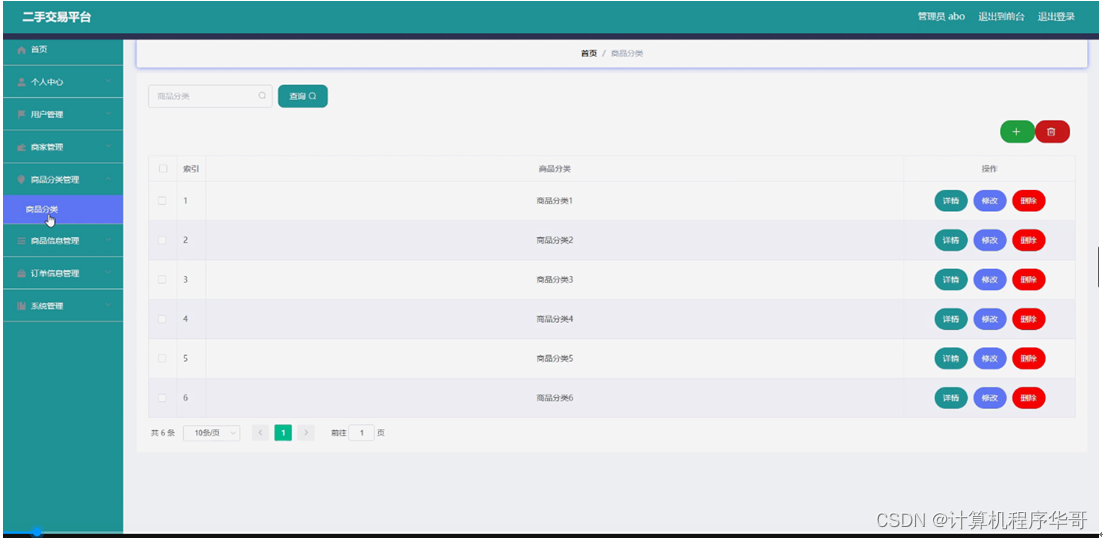This screenshot has height=539, width=1103.
Task: Click 修改 for row 商品分类6
Action: 990,398
